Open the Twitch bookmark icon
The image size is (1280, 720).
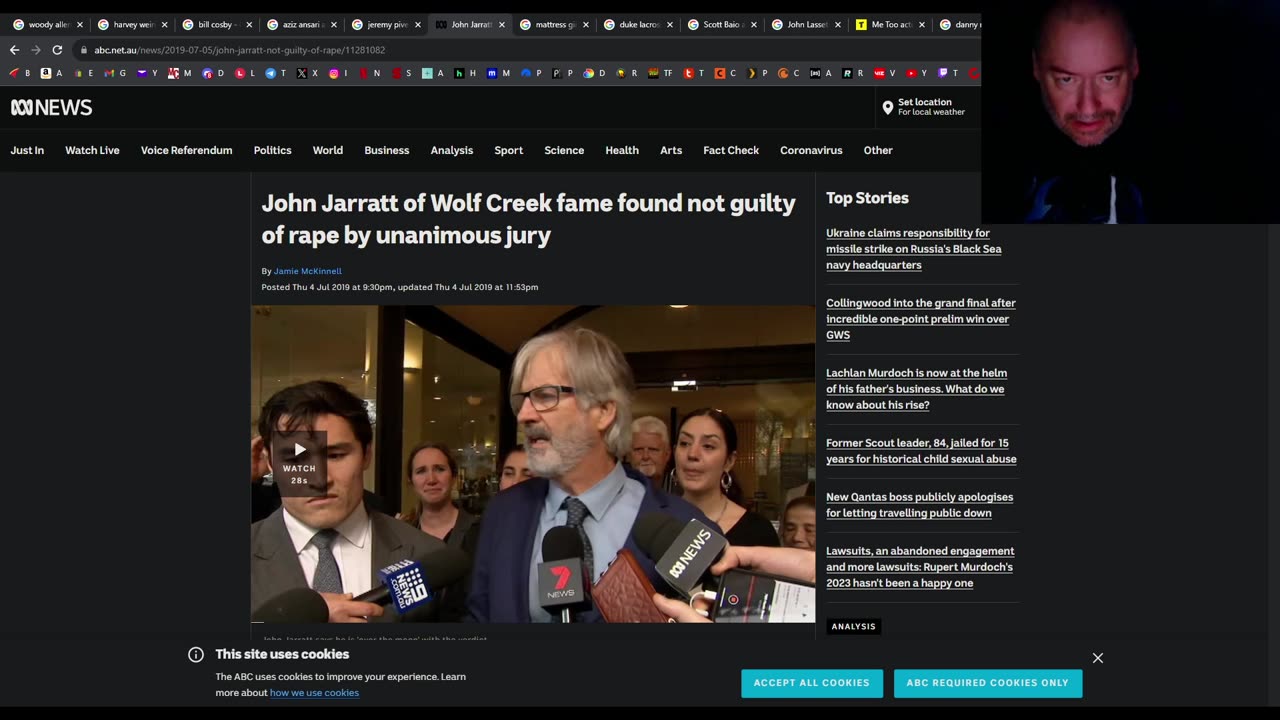(x=942, y=73)
